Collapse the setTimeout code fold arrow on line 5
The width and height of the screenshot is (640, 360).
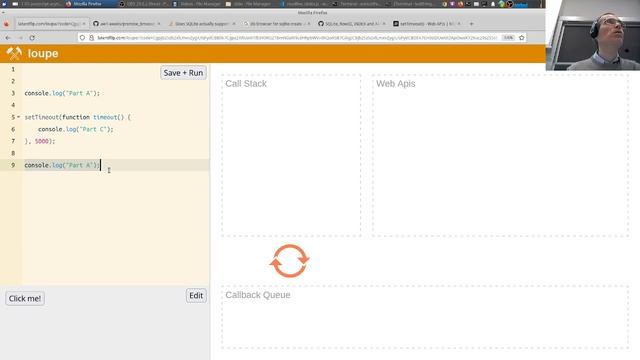tap(18, 117)
